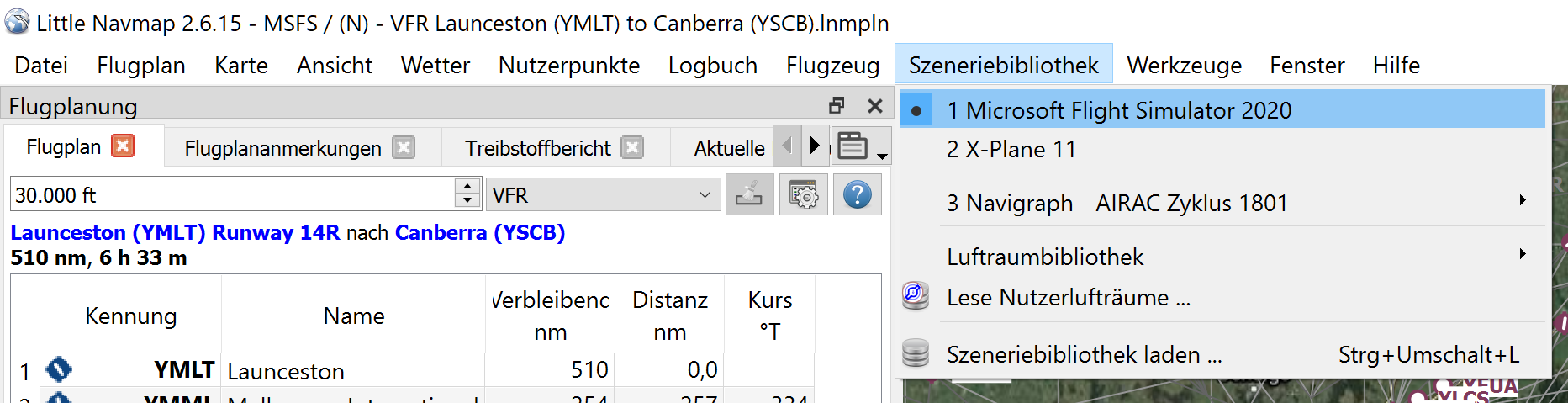Image resolution: width=1568 pixels, height=403 pixels.
Task: Select row header 1 in the table
Action: pos(25,371)
